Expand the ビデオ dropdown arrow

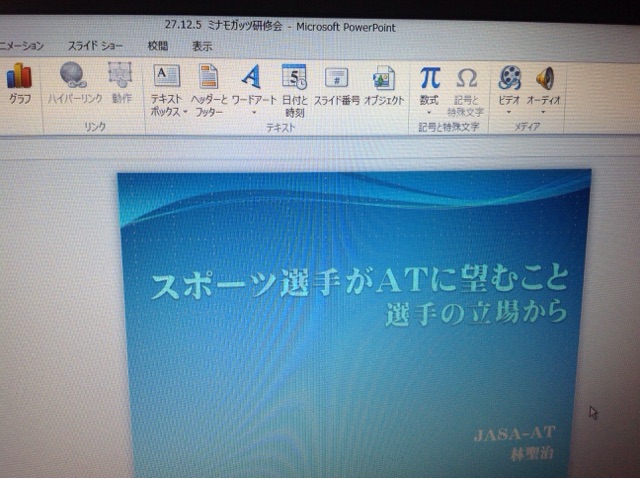(509, 112)
